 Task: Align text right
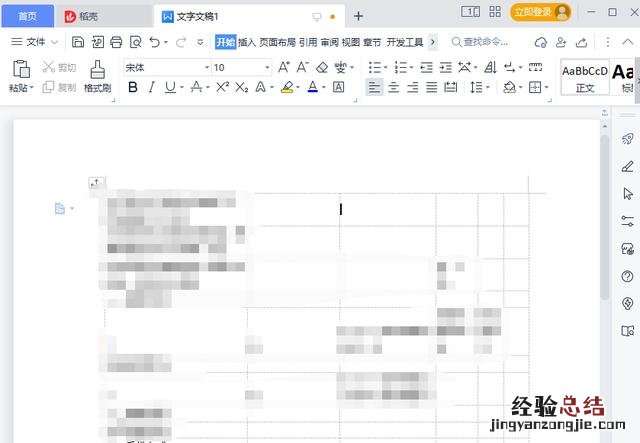pyautogui.click(x=413, y=87)
